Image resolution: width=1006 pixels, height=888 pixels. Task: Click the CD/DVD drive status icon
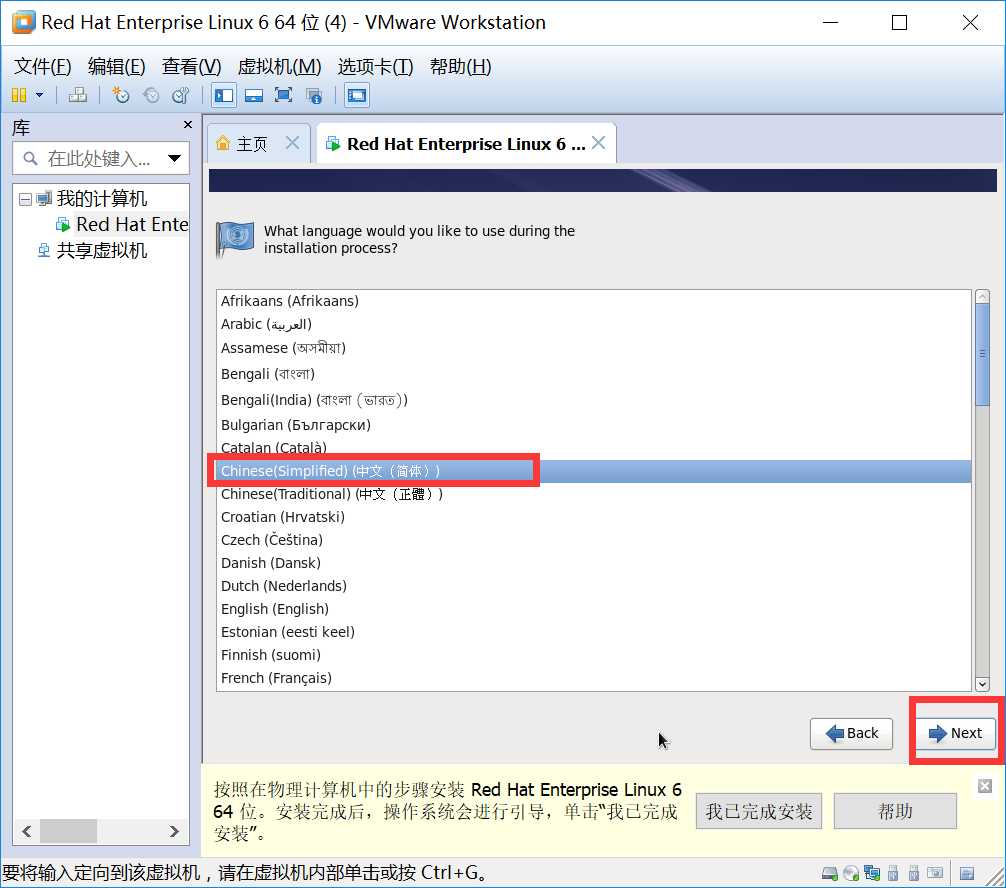click(851, 873)
